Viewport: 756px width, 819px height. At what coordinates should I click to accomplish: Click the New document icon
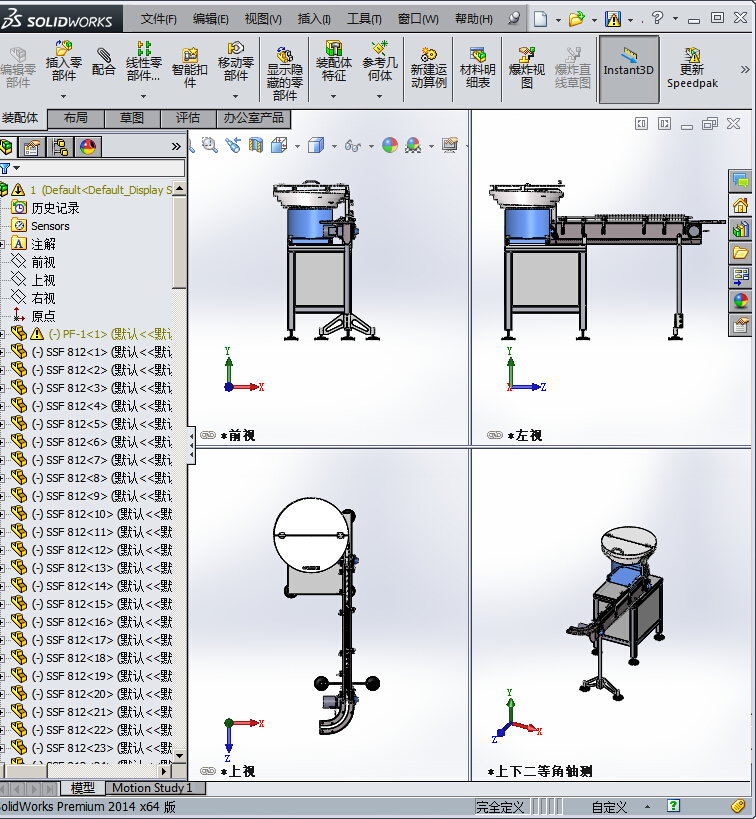pyautogui.click(x=541, y=19)
